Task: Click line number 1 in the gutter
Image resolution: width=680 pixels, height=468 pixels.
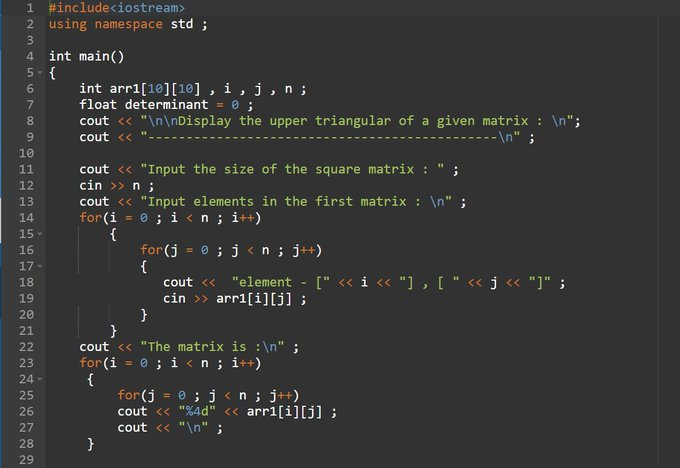Action: [x=30, y=8]
